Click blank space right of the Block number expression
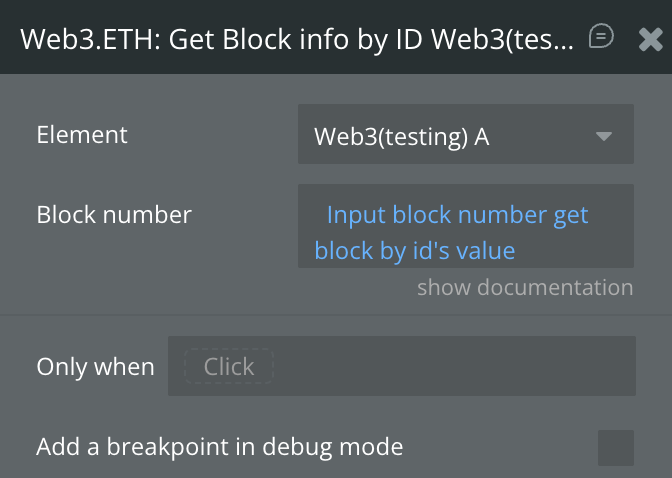 [x=580, y=250]
